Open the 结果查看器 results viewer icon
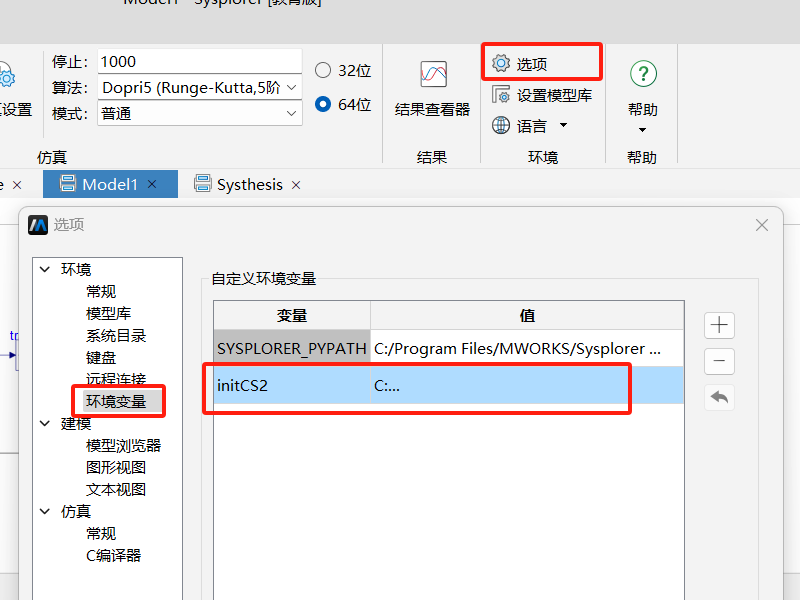Viewport: 800px width, 600px height. pyautogui.click(x=433, y=74)
